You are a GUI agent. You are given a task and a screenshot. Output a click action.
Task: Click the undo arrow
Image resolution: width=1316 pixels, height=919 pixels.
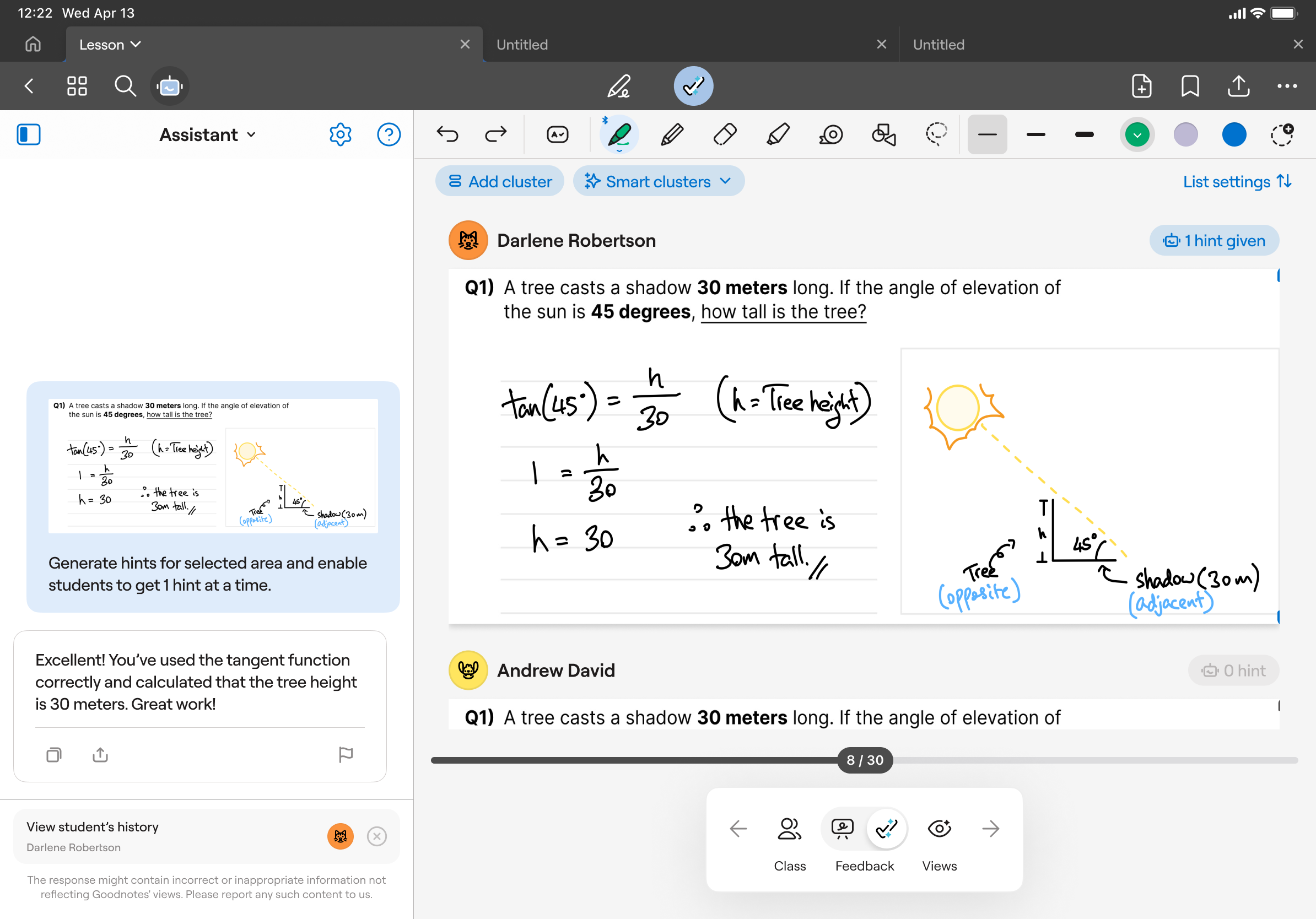point(447,134)
